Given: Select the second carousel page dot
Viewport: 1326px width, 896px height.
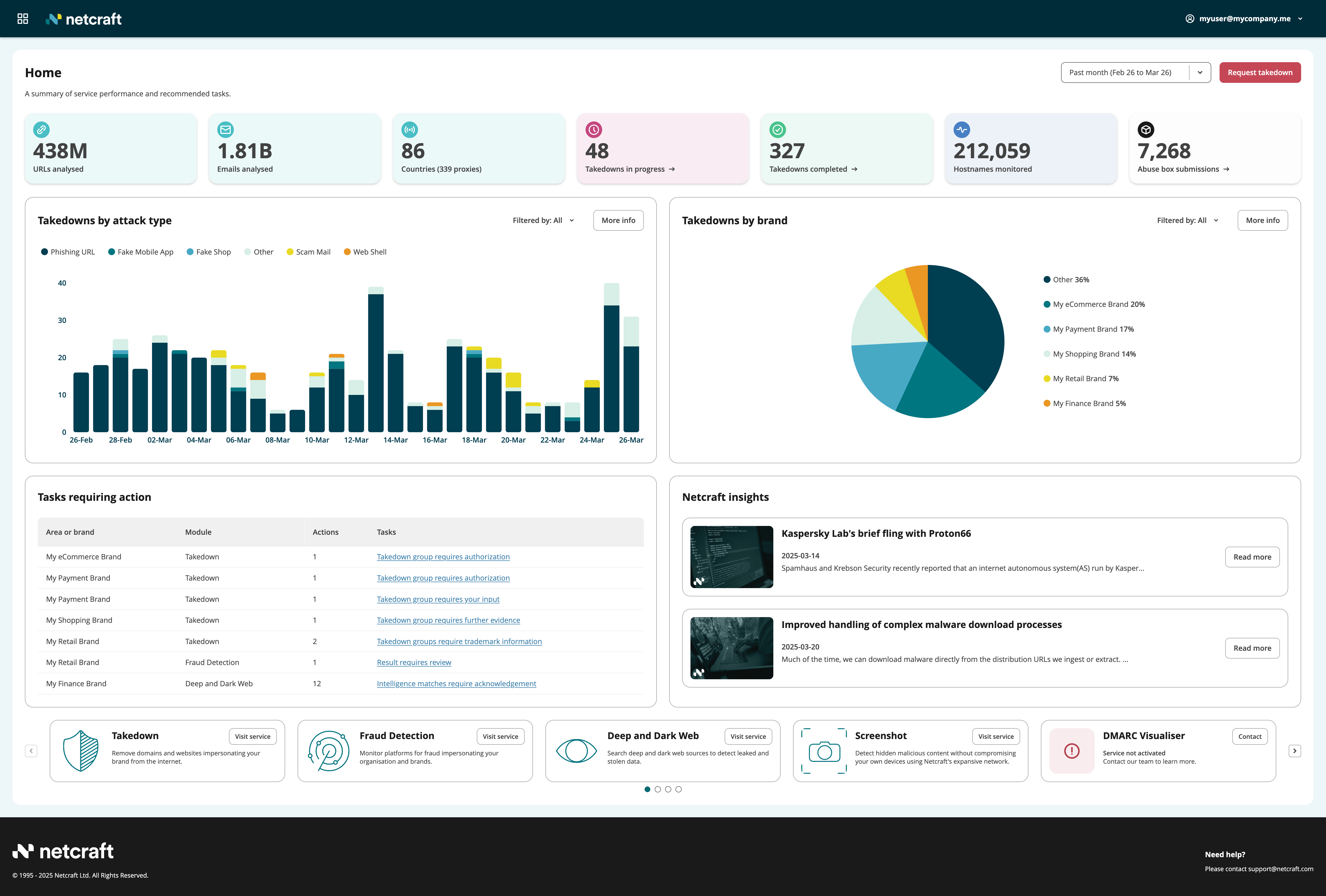Looking at the screenshot, I should tap(658, 789).
